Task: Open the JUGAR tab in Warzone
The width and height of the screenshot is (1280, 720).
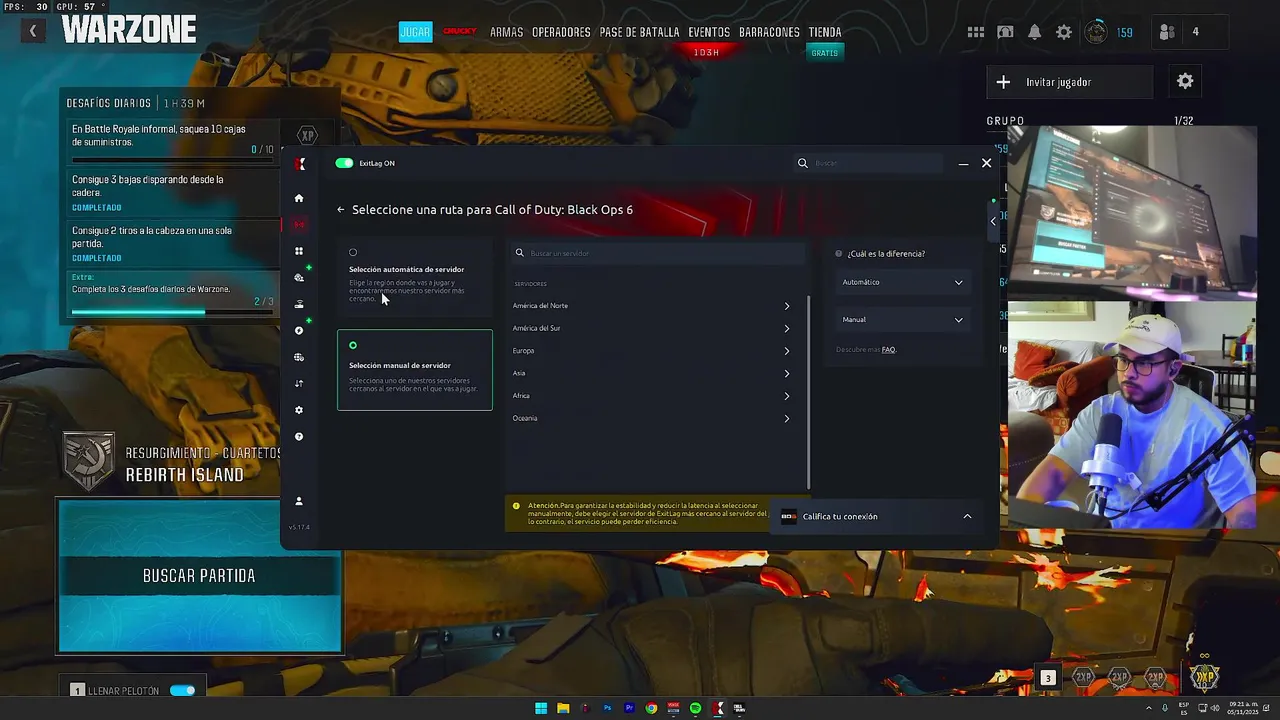Action: coord(415,32)
